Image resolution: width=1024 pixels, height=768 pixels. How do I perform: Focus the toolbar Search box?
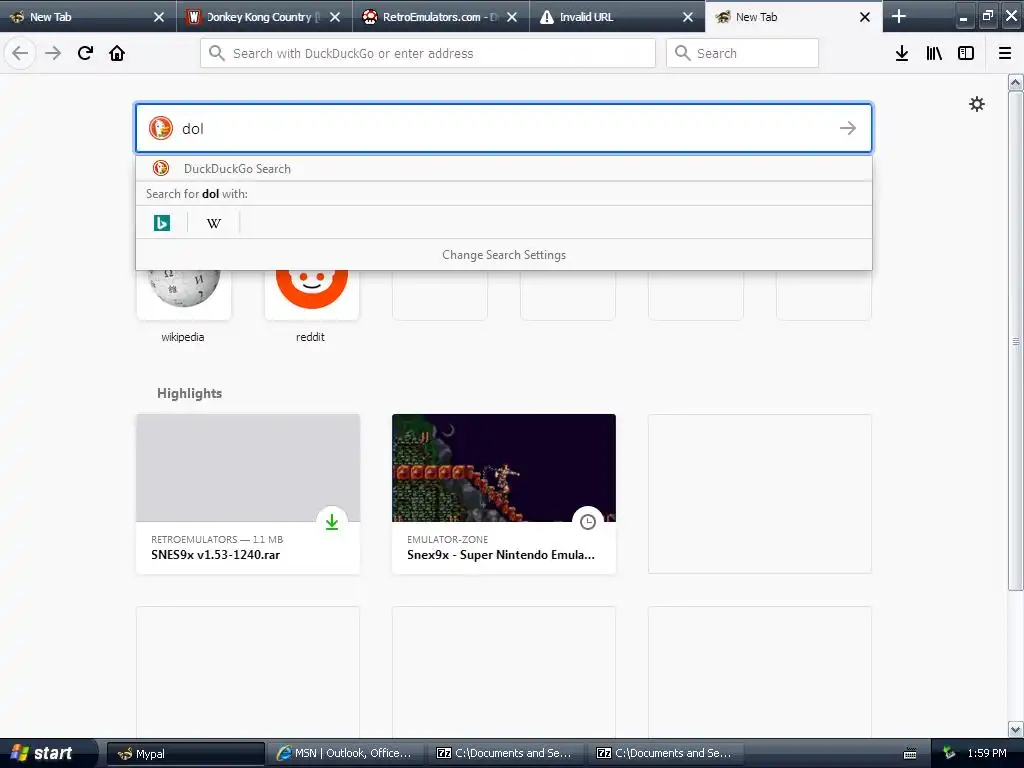(x=742, y=53)
